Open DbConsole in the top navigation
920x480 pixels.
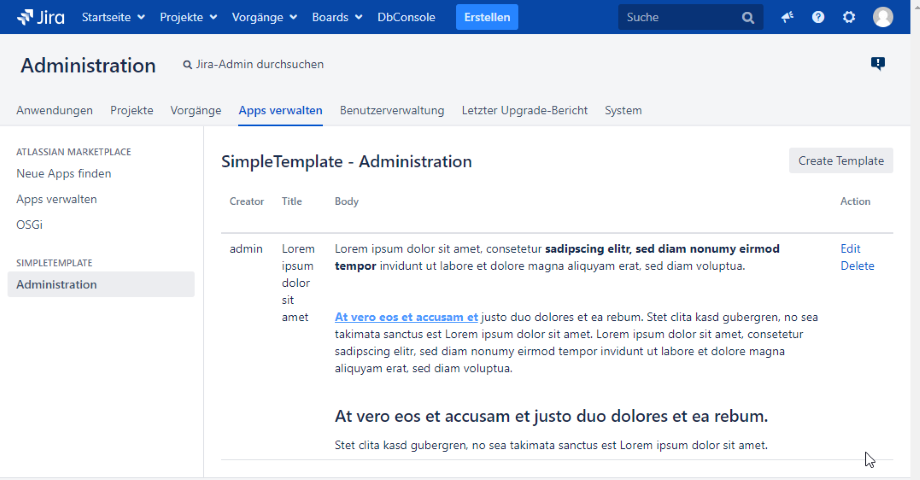tap(406, 17)
